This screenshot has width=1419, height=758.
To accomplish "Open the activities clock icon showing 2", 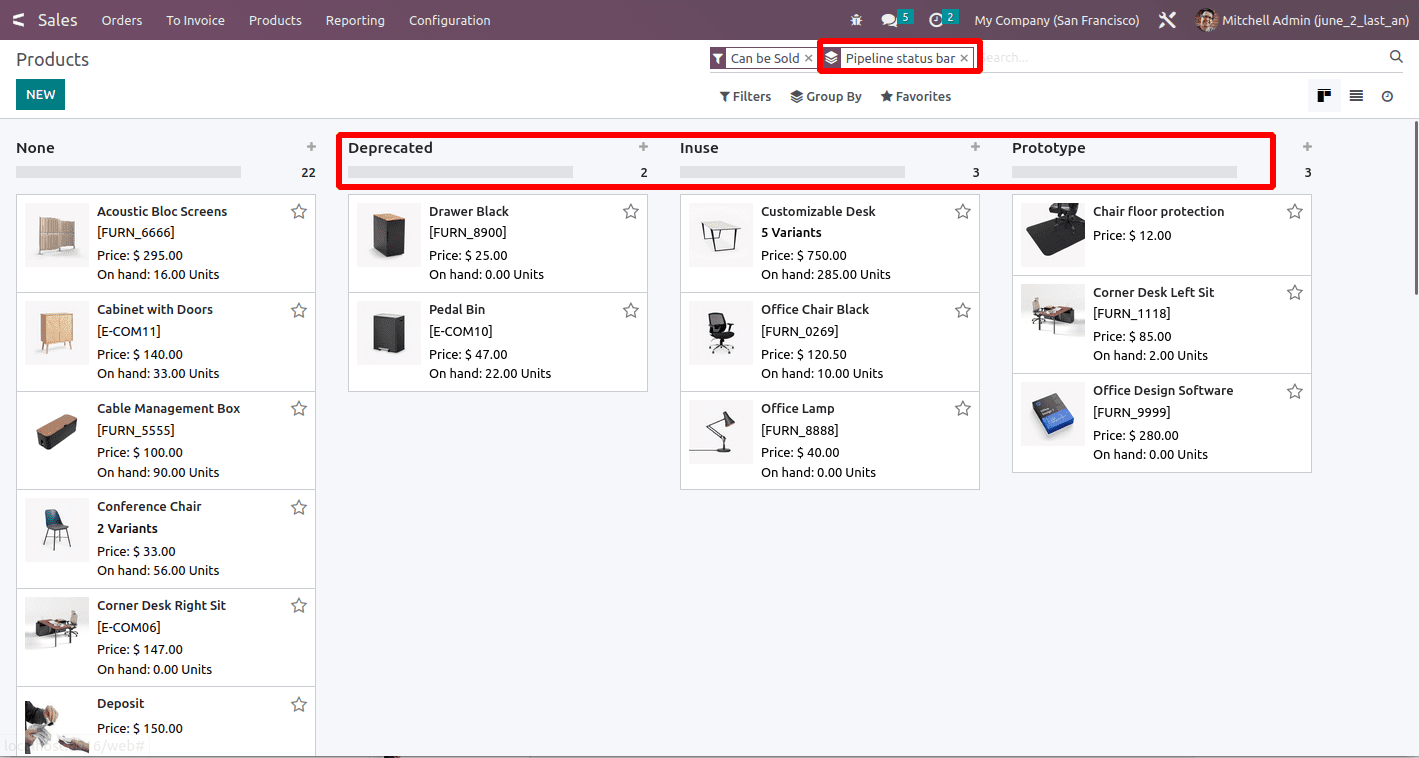I will point(935,19).
